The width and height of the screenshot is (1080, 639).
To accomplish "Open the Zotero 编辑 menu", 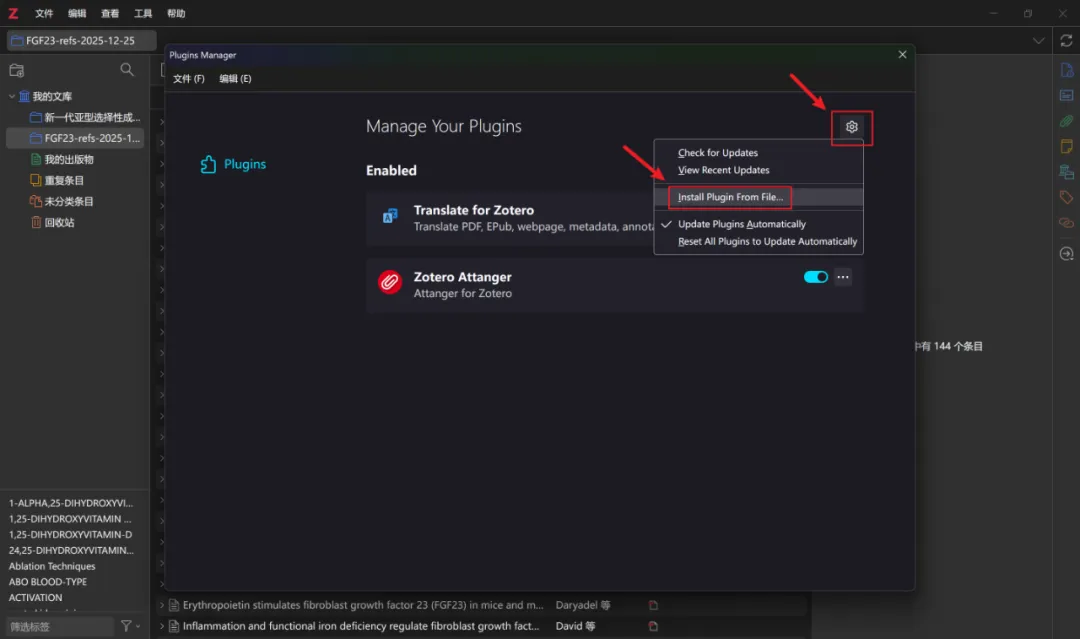I will pyautogui.click(x=77, y=13).
